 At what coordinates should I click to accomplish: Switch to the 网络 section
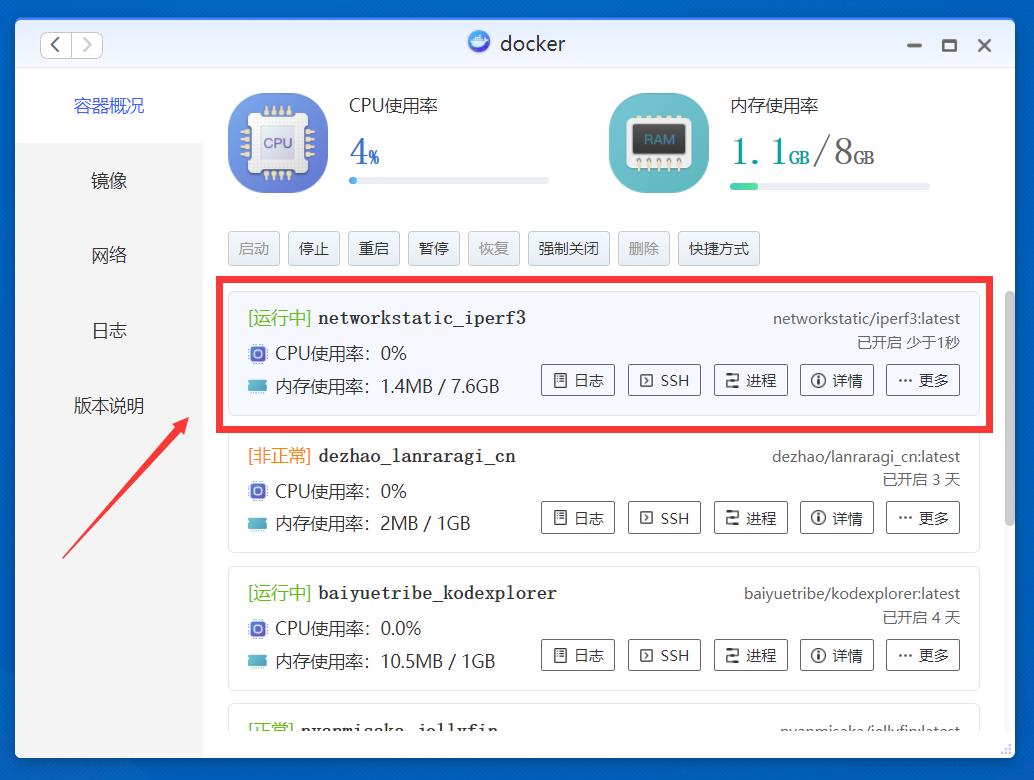tap(109, 255)
